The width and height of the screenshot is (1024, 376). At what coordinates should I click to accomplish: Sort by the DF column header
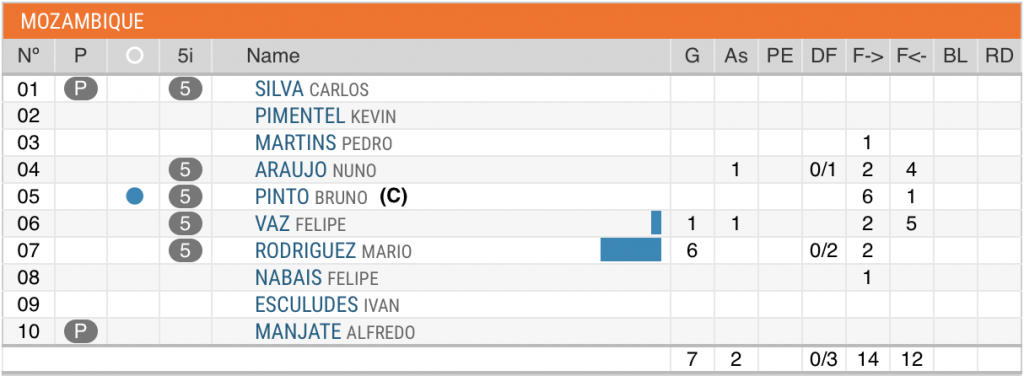[x=824, y=56]
